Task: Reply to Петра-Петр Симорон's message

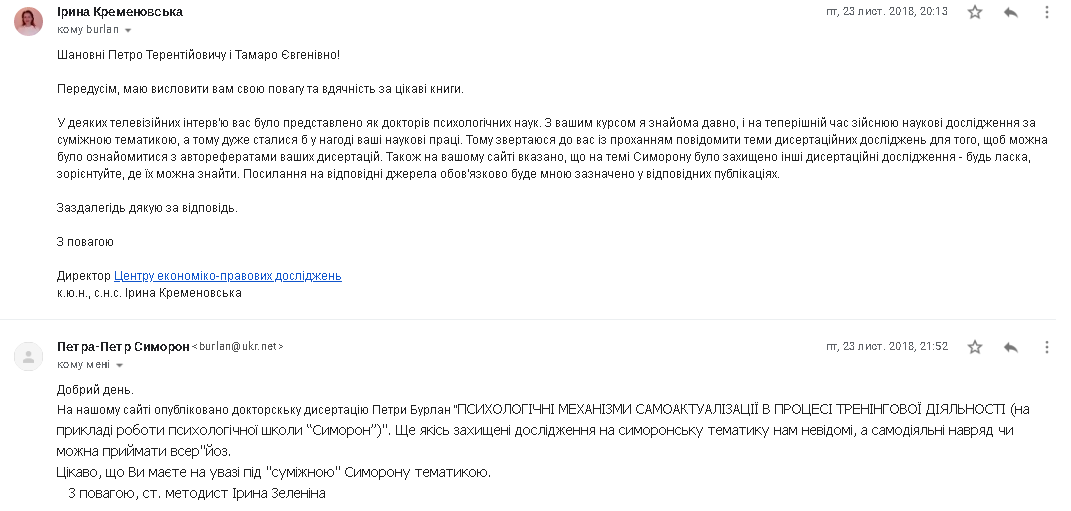Action: (1011, 347)
